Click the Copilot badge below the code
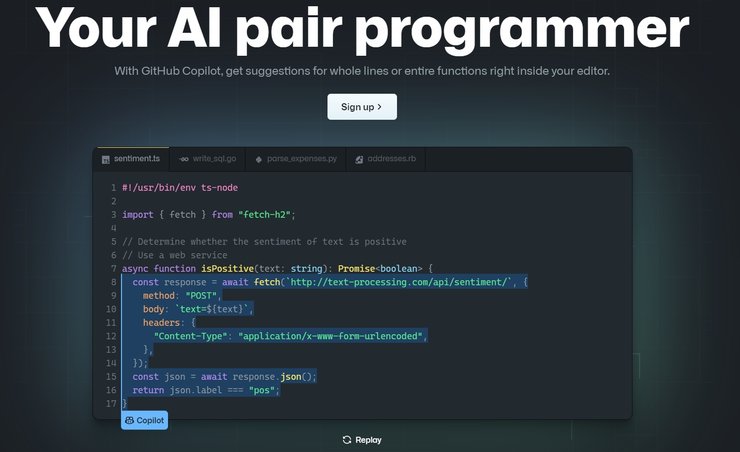The image size is (740, 452). [x=144, y=420]
